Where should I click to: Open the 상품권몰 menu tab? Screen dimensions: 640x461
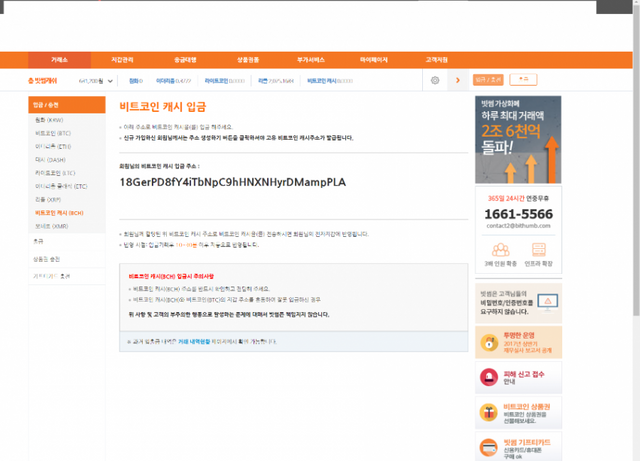248,60
